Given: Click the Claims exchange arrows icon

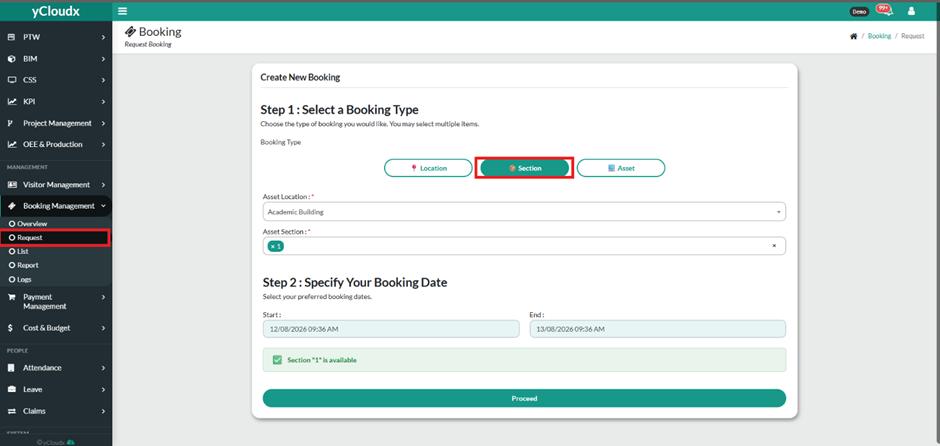Looking at the screenshot, I should 11,411.
